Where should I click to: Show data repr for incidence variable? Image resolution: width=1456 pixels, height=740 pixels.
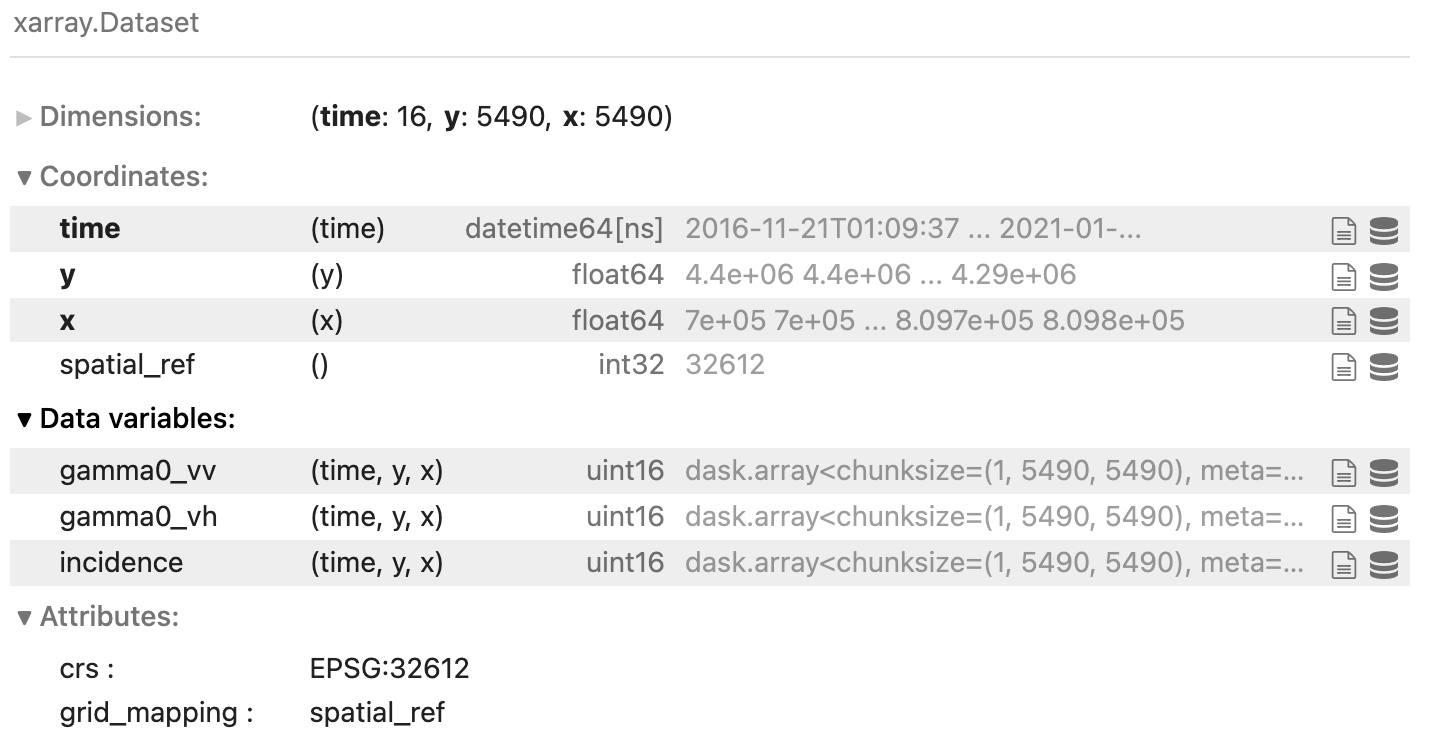[x=1383, y=563]
